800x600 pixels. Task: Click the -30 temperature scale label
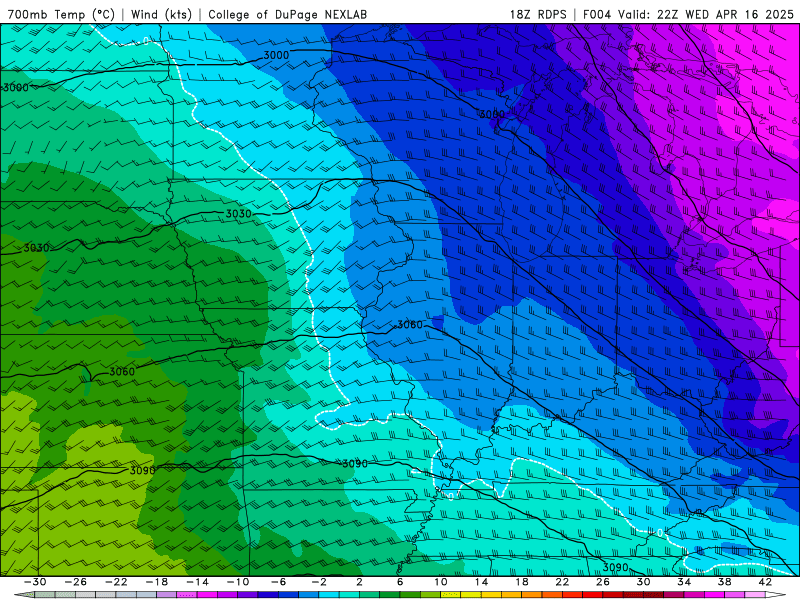click(35, 582)
